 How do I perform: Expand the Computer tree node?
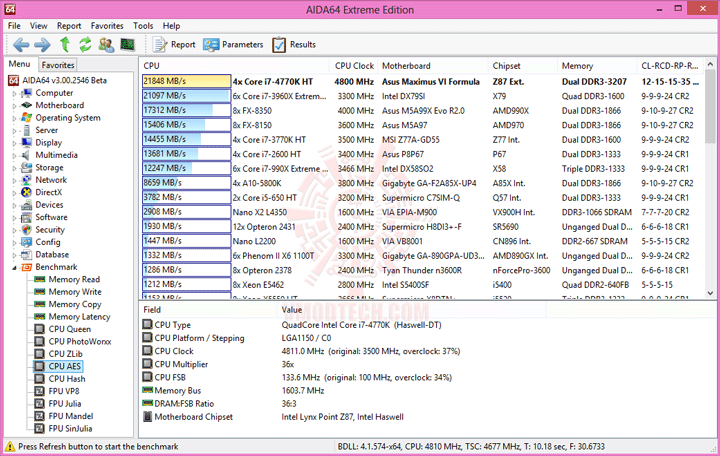pos(14,93)
